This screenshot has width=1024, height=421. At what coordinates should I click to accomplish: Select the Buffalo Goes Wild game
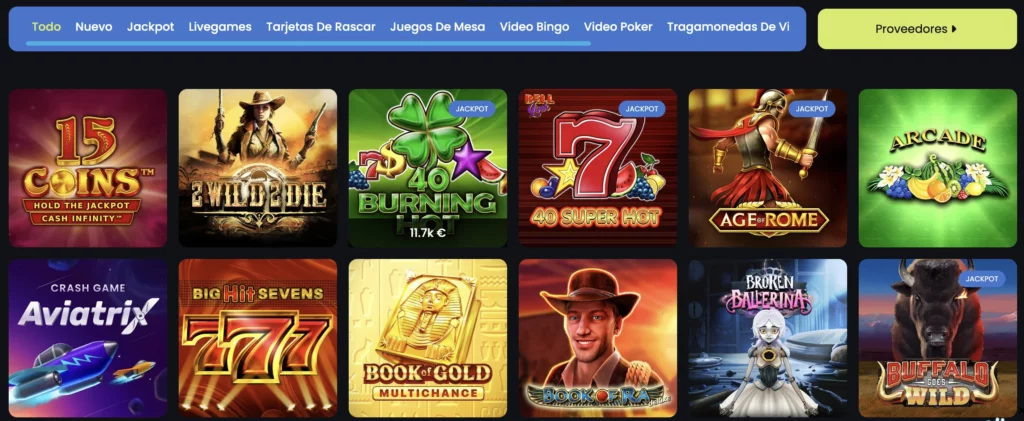[938, 338]
